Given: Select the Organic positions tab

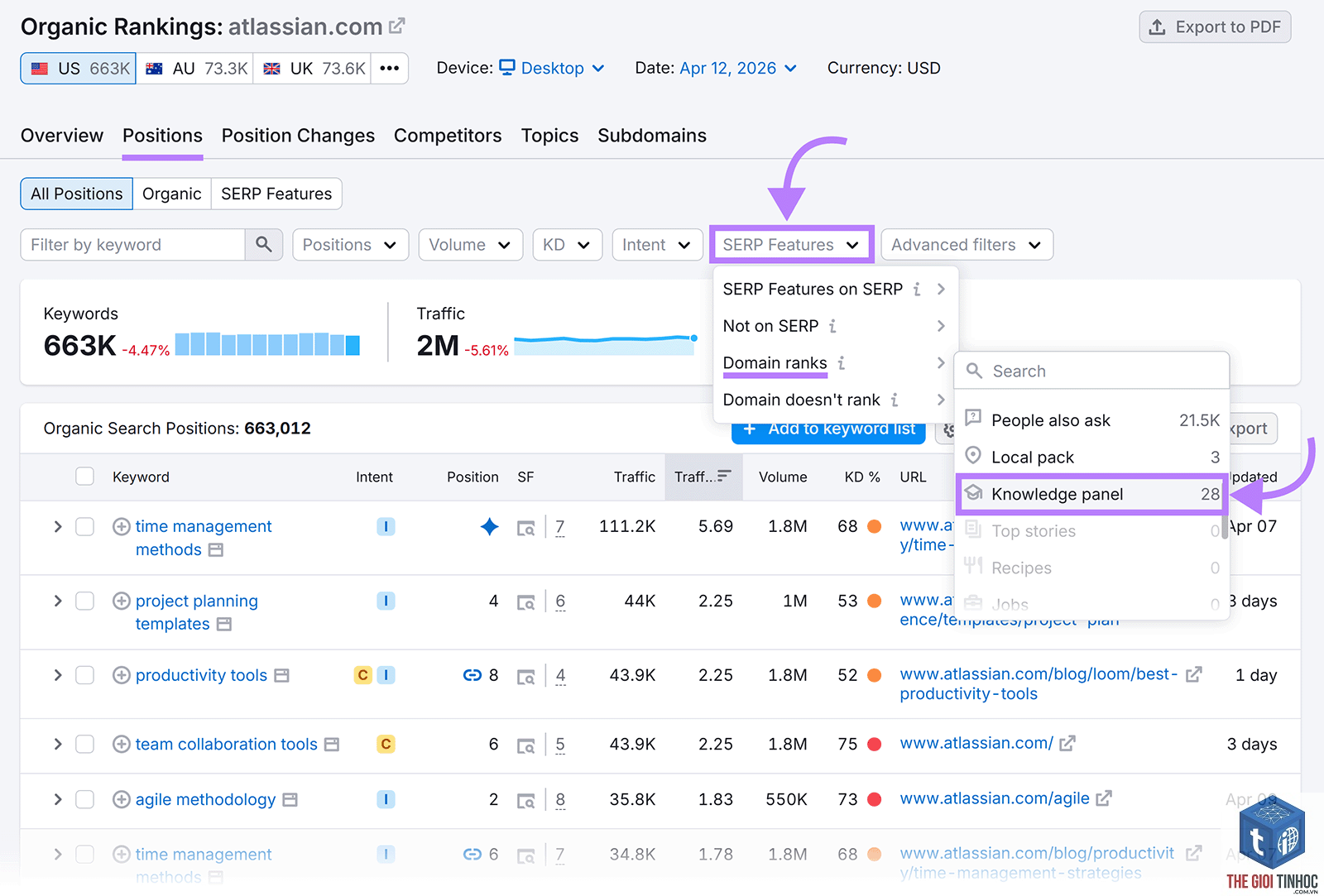Looking at the screenshot, I should tap(172, 194).
